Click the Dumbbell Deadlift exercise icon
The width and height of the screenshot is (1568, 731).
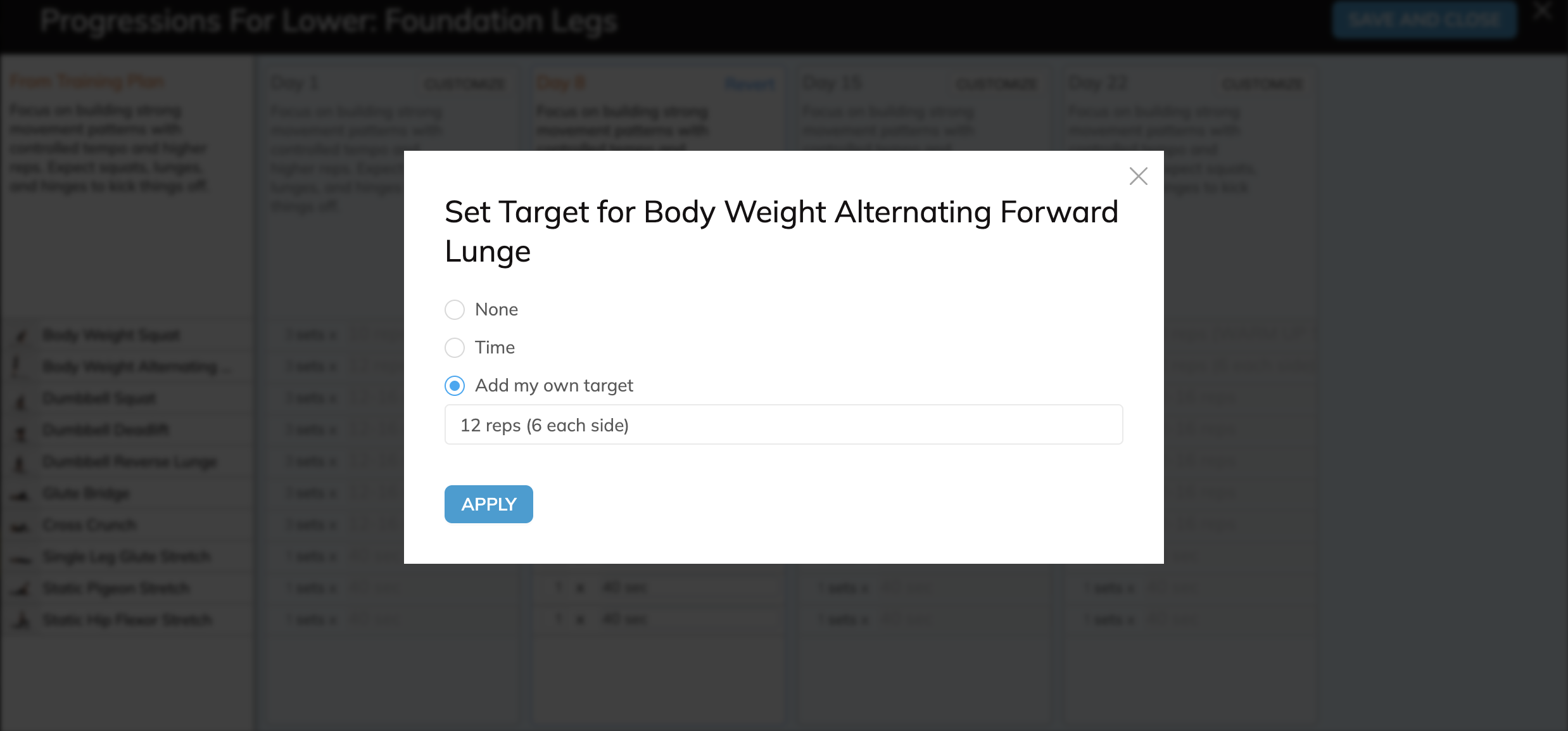[x=22, y=431]
